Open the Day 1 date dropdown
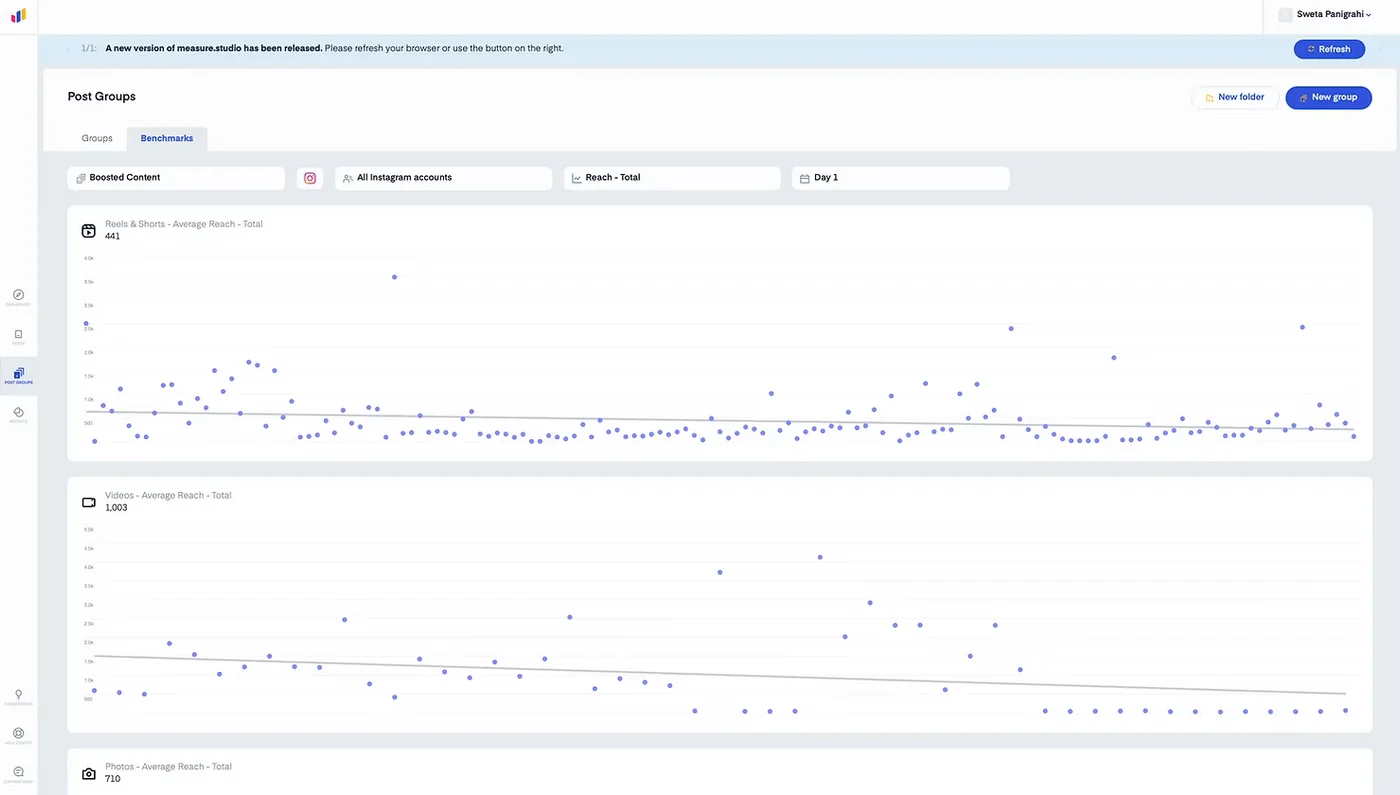The width and height of the screenshot is (1400, 795). (901, 178)
